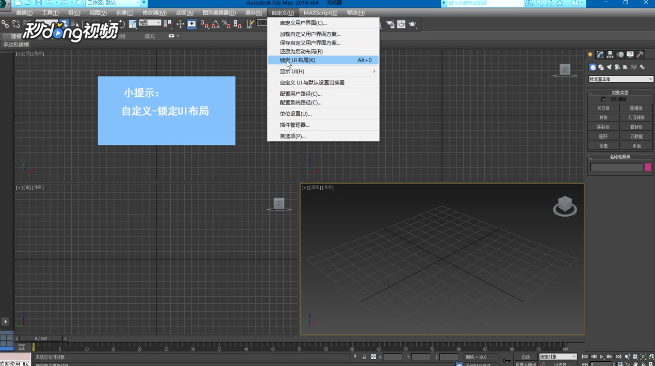Toggle Absolute/Offset transform mode icon
655x366 pixels.
click(373, 357)
